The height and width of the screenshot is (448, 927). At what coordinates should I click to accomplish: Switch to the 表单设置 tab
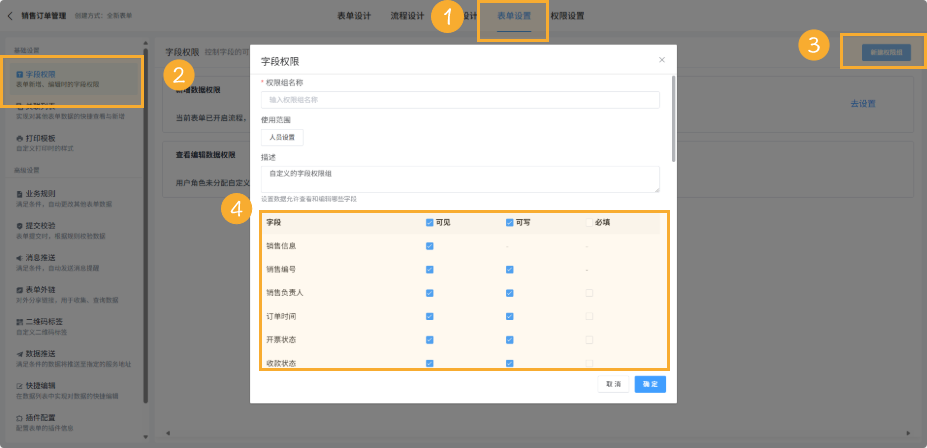click(x=514, y=16)
